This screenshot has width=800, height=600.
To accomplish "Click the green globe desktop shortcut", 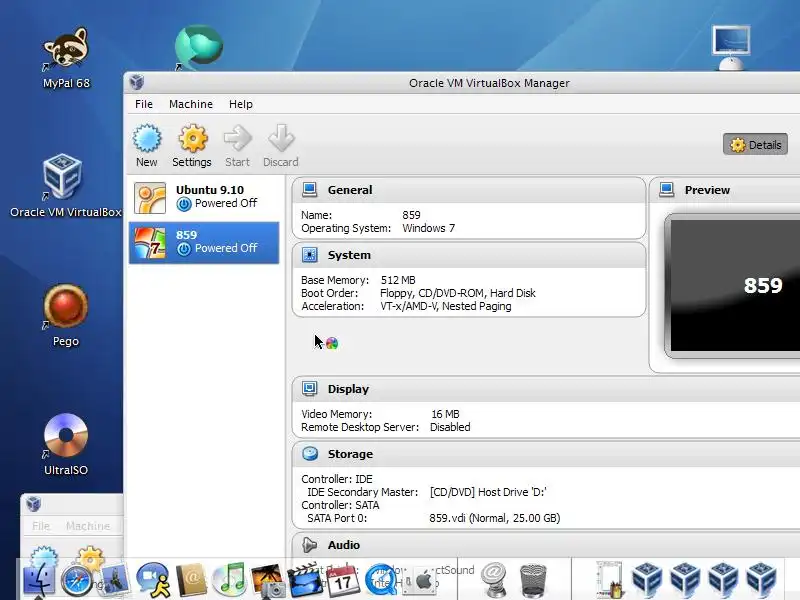I will coord(198,47).
